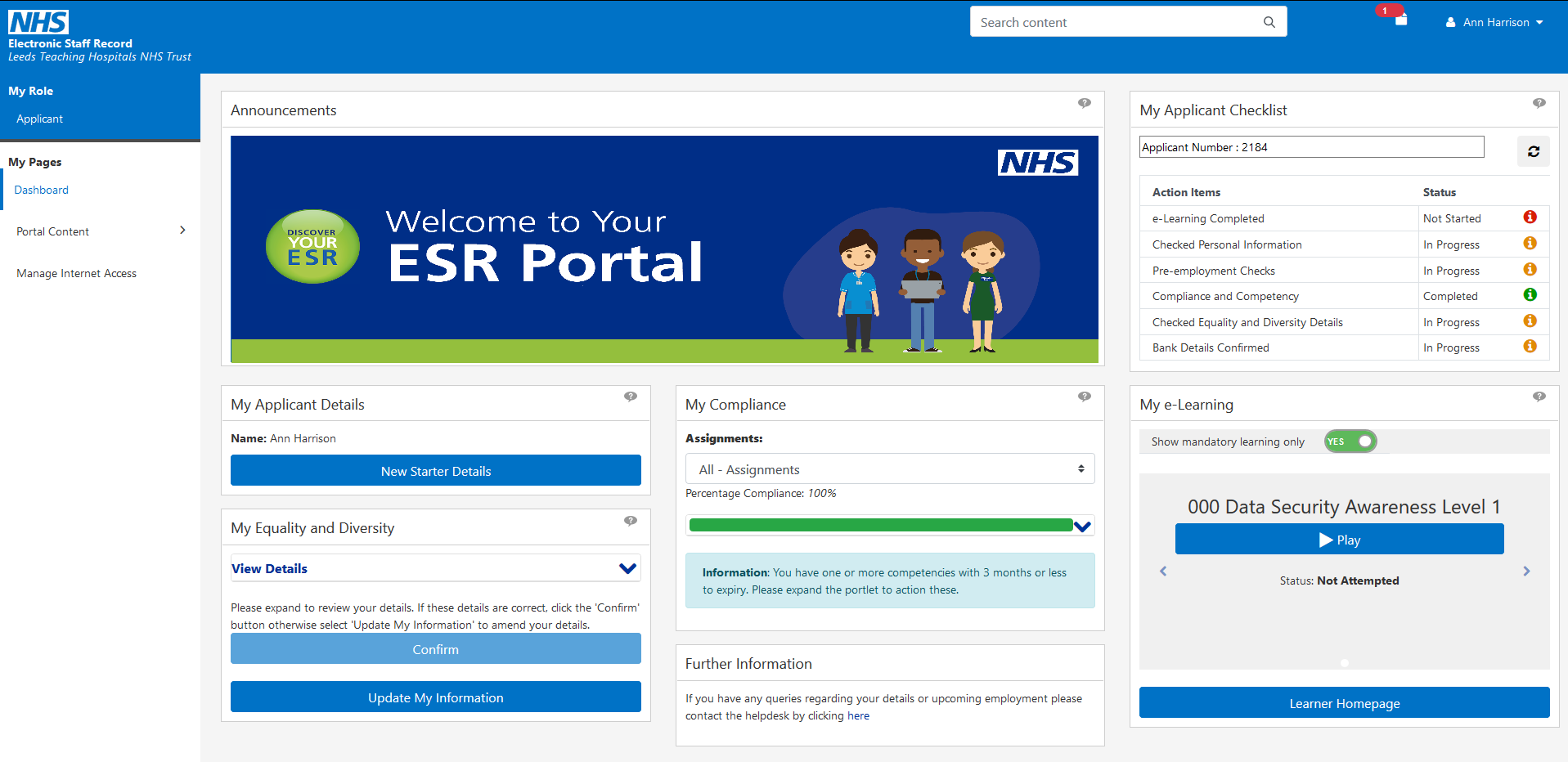Image resolution: width=1568 pixels, height=762 pixels.
Task: Click info icon for Pre-employment Checks
Action: pyautogui.click(x=1530, y=269)
